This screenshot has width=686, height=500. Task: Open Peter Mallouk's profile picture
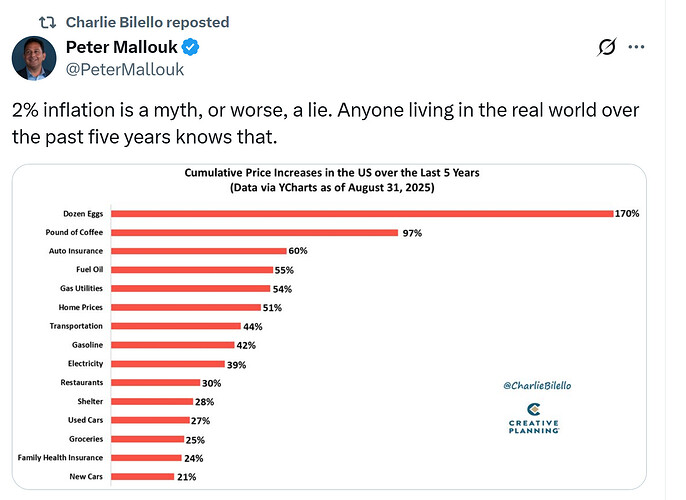pos(34,57)
